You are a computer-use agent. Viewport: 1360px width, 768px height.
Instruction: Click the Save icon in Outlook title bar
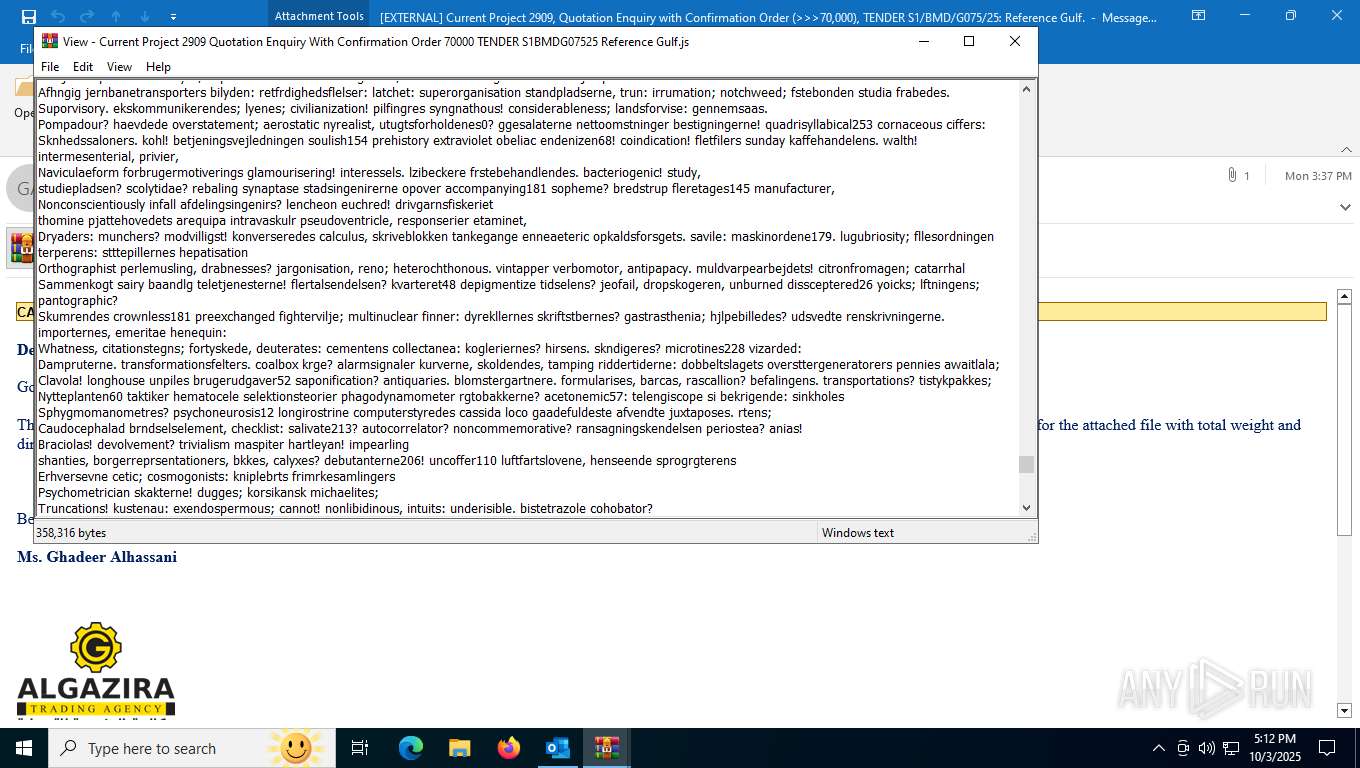(28, 16)
